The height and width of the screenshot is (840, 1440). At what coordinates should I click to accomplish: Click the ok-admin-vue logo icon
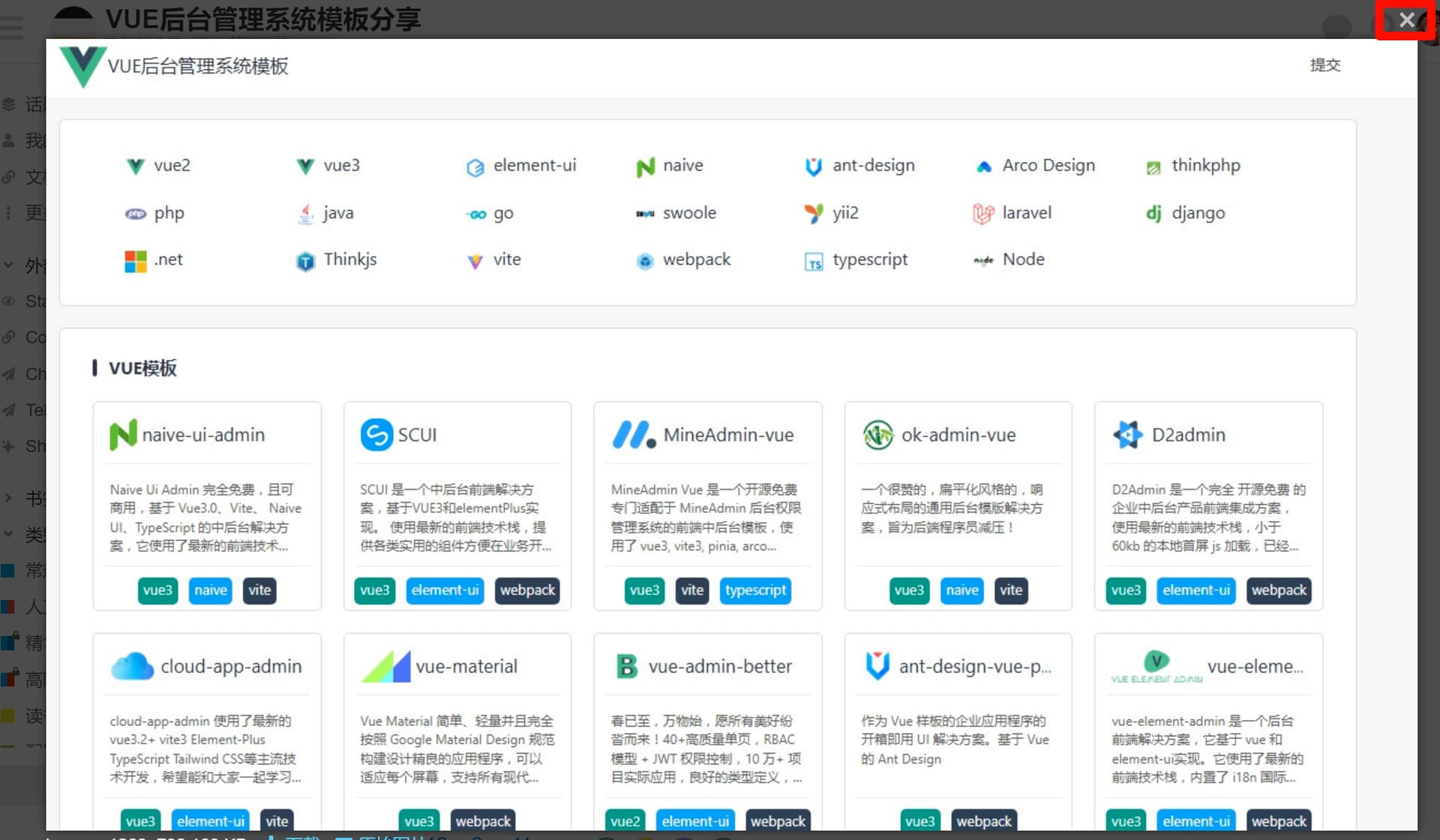[877, 435]
